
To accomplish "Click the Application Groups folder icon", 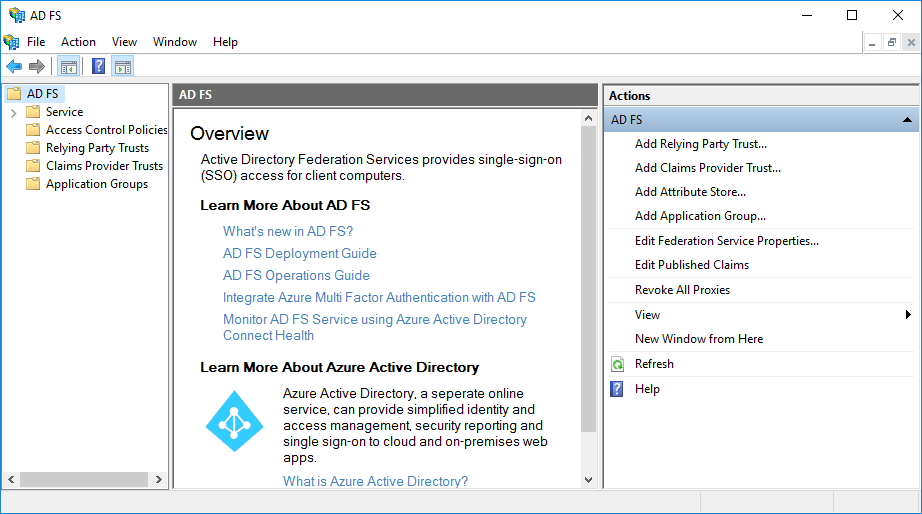I will tap(33, 184).
